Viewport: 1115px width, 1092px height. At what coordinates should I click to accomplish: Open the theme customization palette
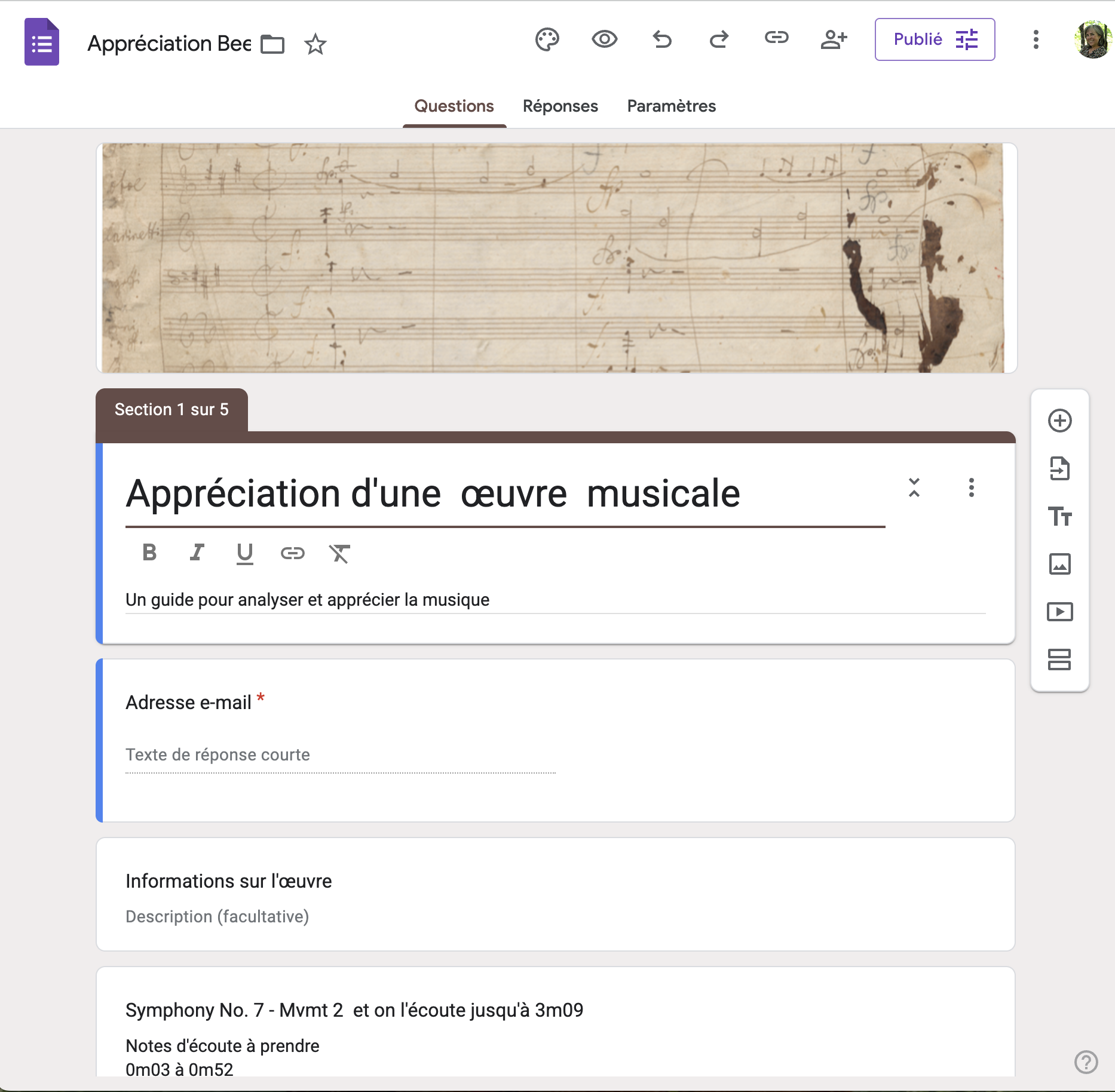(547, 40)
